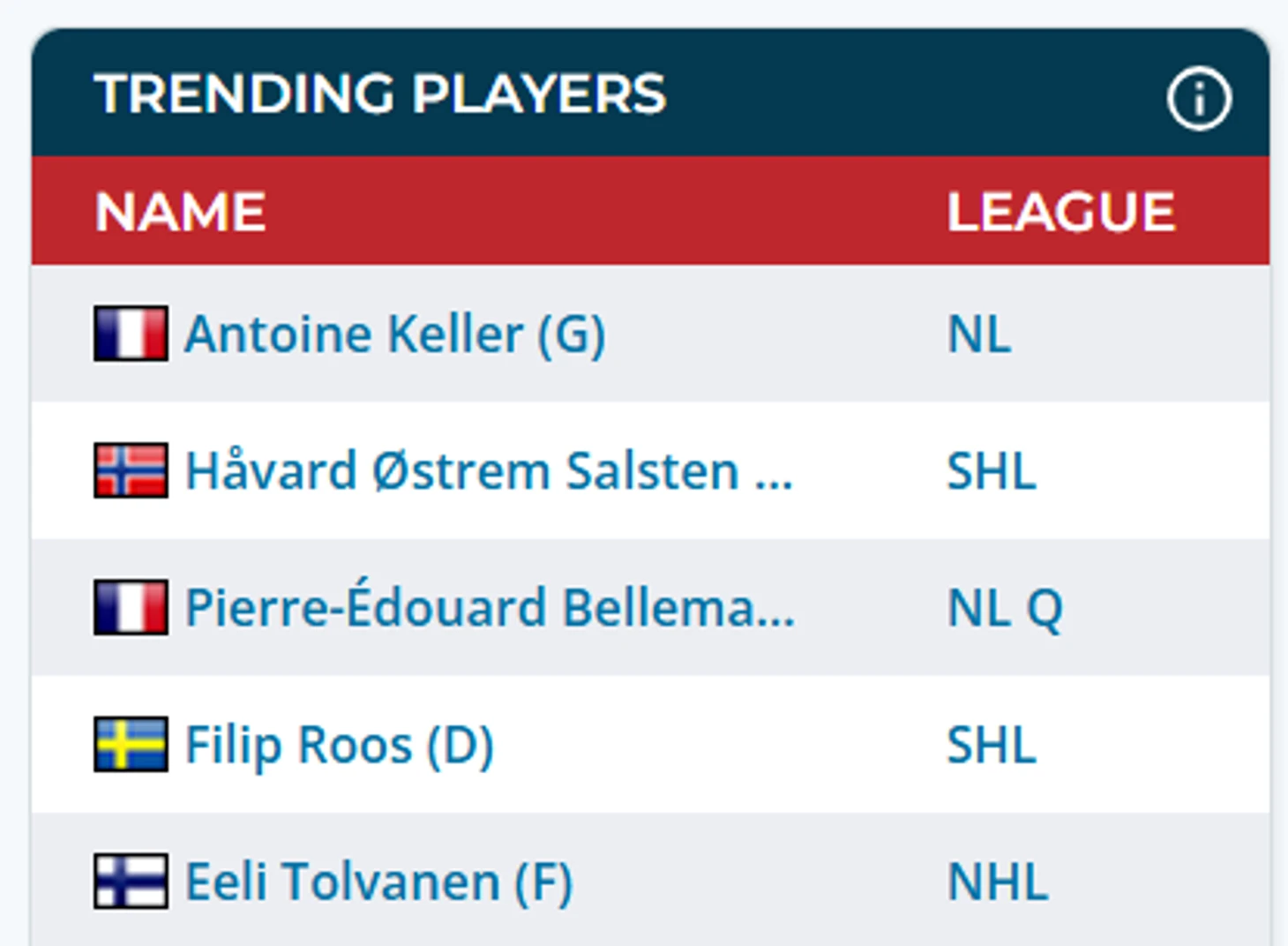Image resolution: width=1288 pixels, height=946 pixels.
Task: Open Pierre-Édouard Bellema... player link
Action: click(x=490, y=607)
